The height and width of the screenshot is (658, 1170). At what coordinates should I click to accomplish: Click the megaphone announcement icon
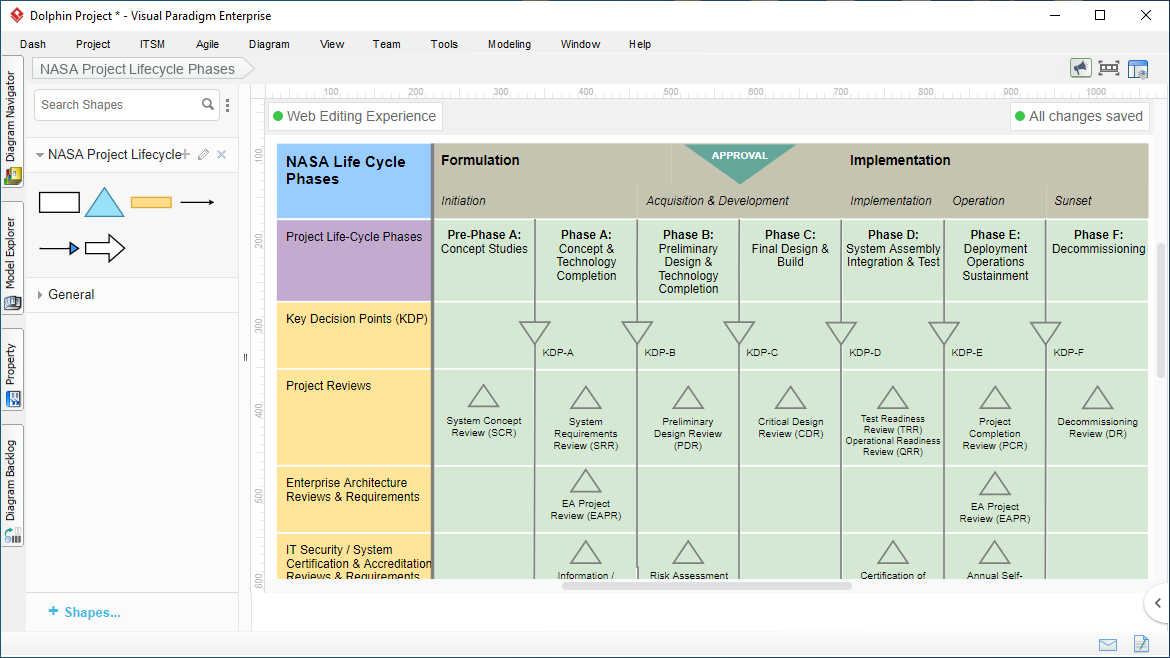(1080, 69)
